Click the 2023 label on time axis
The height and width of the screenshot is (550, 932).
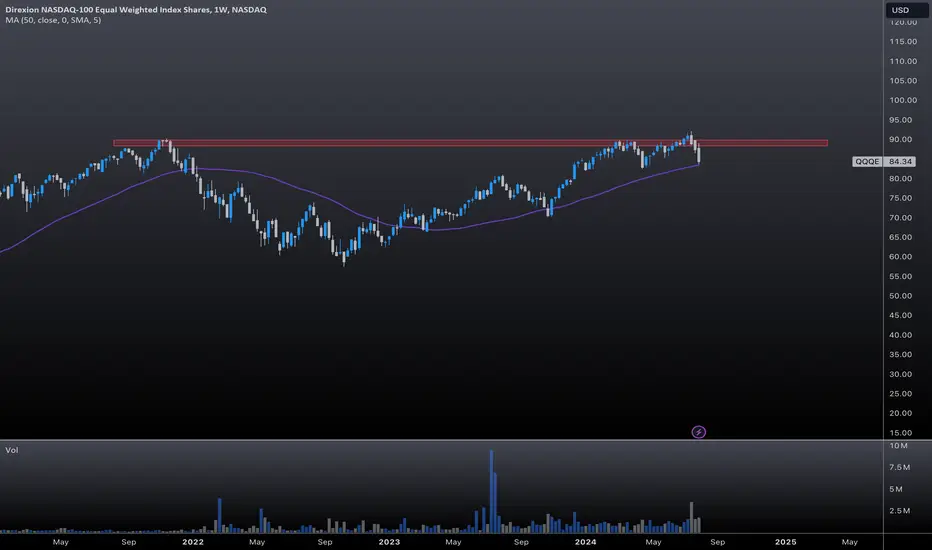pos(389,542)
